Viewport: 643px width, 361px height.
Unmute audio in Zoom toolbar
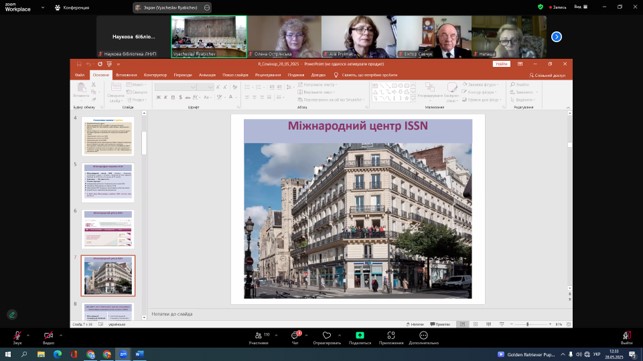click(17, 337)
